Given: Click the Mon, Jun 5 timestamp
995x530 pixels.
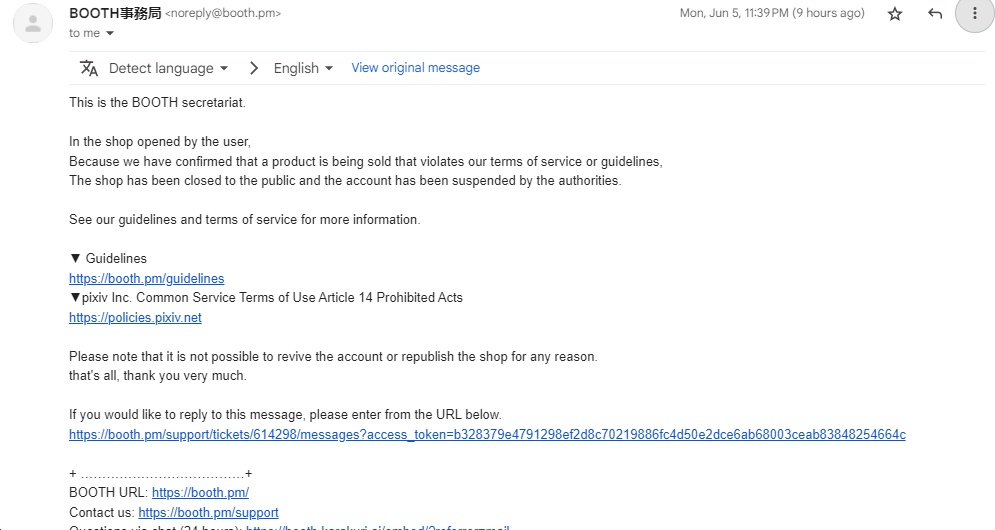Looking at the screenshot, I should coord(771,14).
